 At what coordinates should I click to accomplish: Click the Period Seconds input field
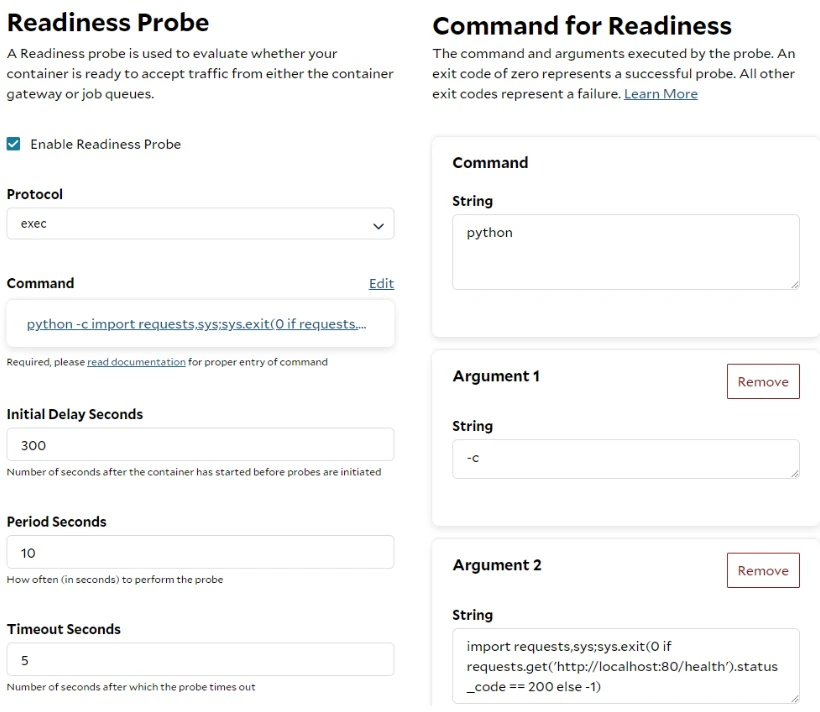(200, 552)
